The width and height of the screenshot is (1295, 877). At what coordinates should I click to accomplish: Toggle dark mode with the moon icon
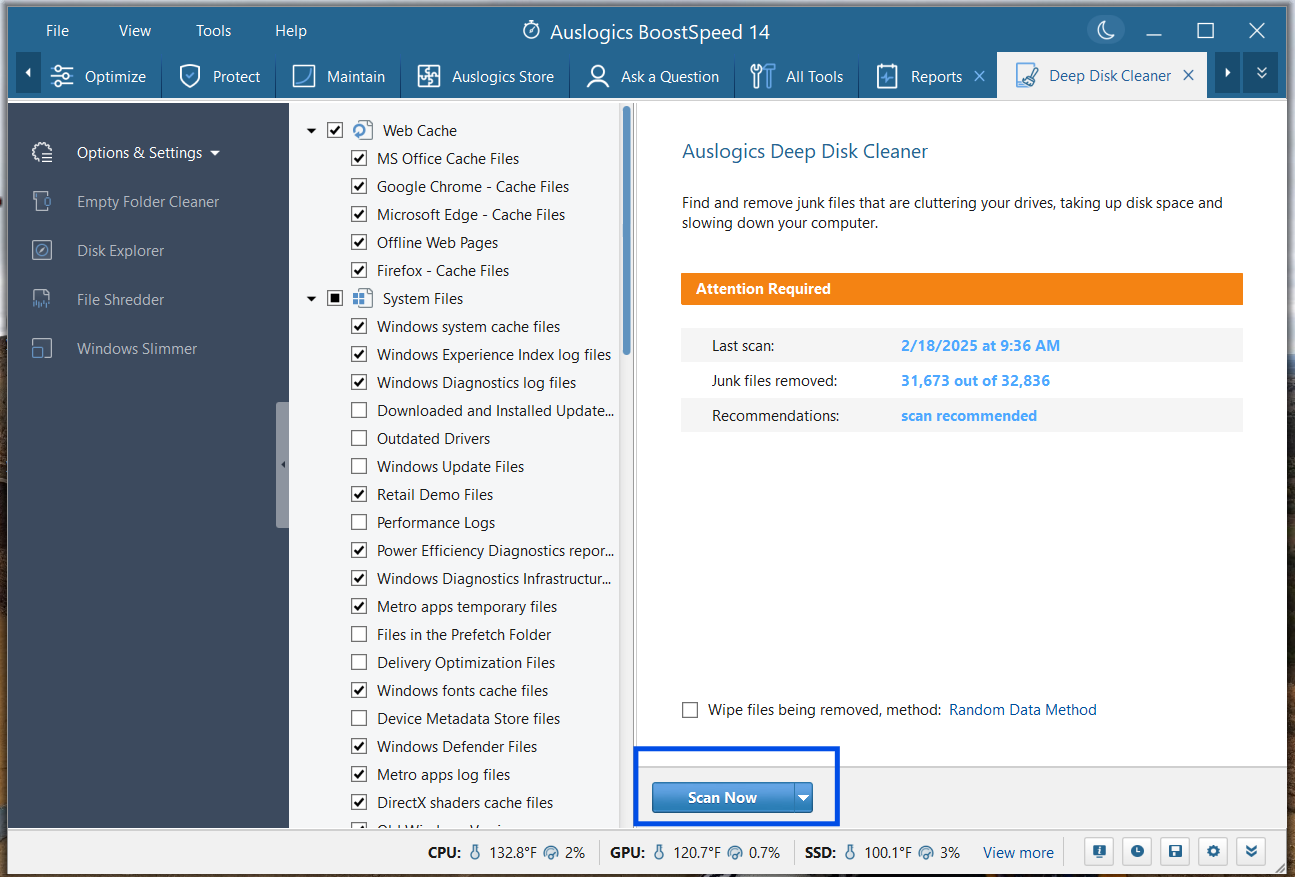point(1105,31)
